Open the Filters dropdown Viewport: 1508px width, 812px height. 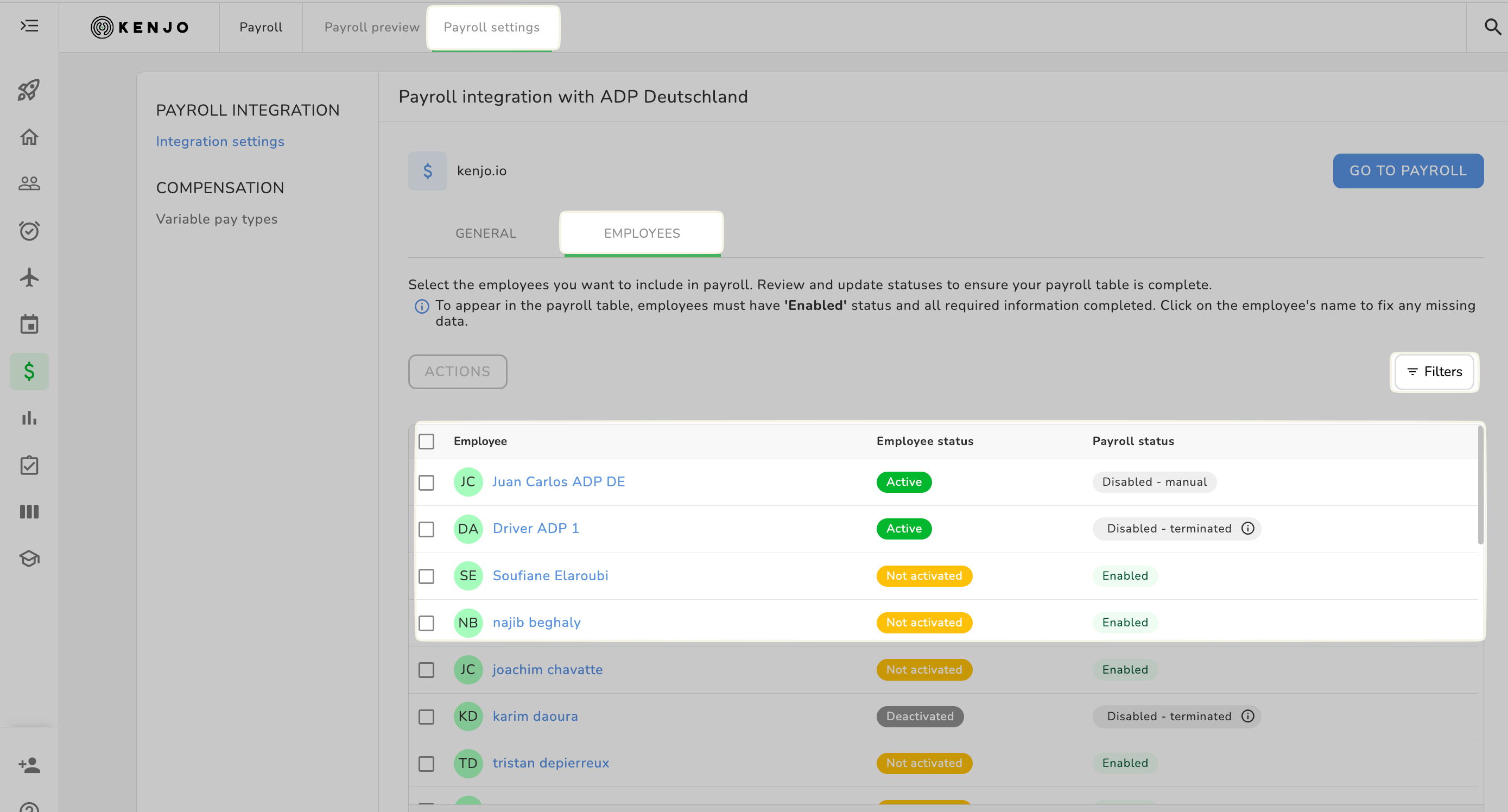1434,372
